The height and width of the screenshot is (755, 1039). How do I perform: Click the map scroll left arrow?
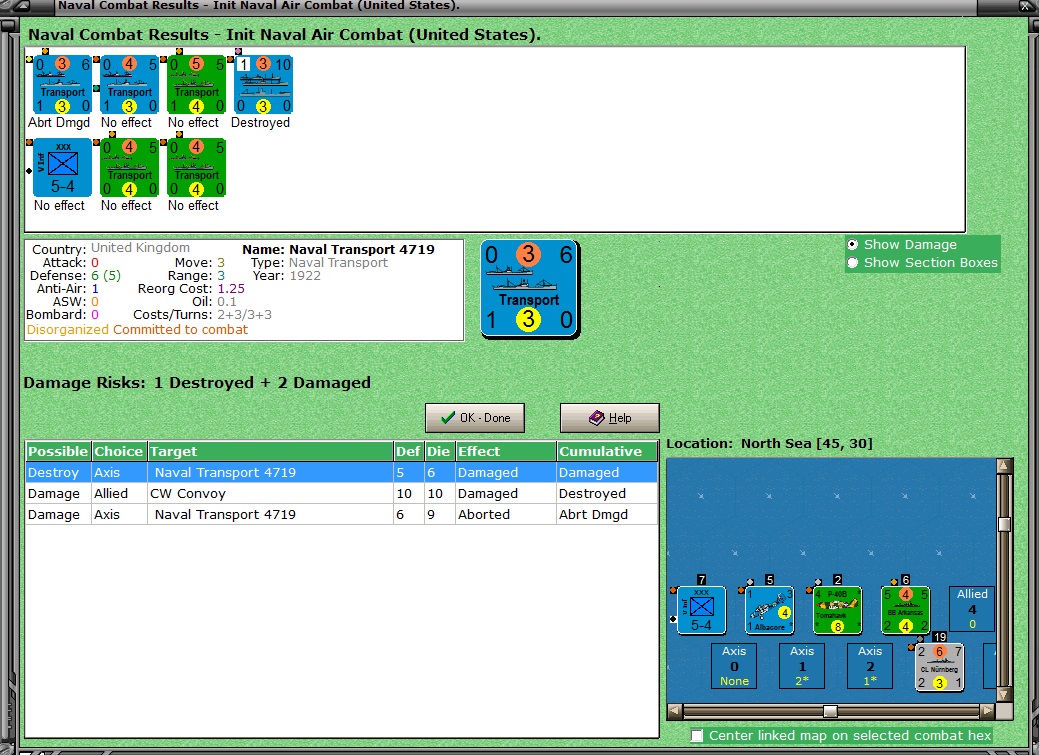[x=675, y=711]
